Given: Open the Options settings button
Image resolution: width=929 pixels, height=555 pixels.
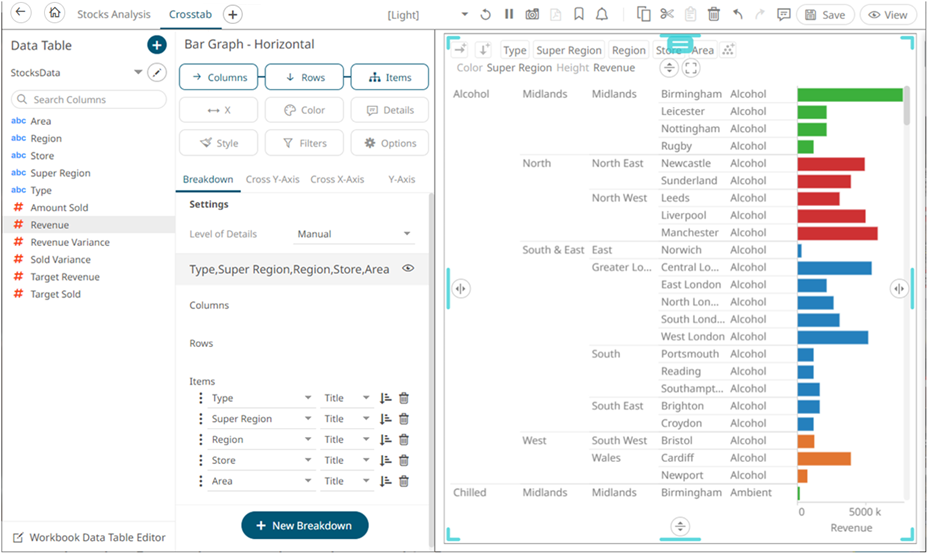Looking at the screenshot, I should (x=390, y=143).
